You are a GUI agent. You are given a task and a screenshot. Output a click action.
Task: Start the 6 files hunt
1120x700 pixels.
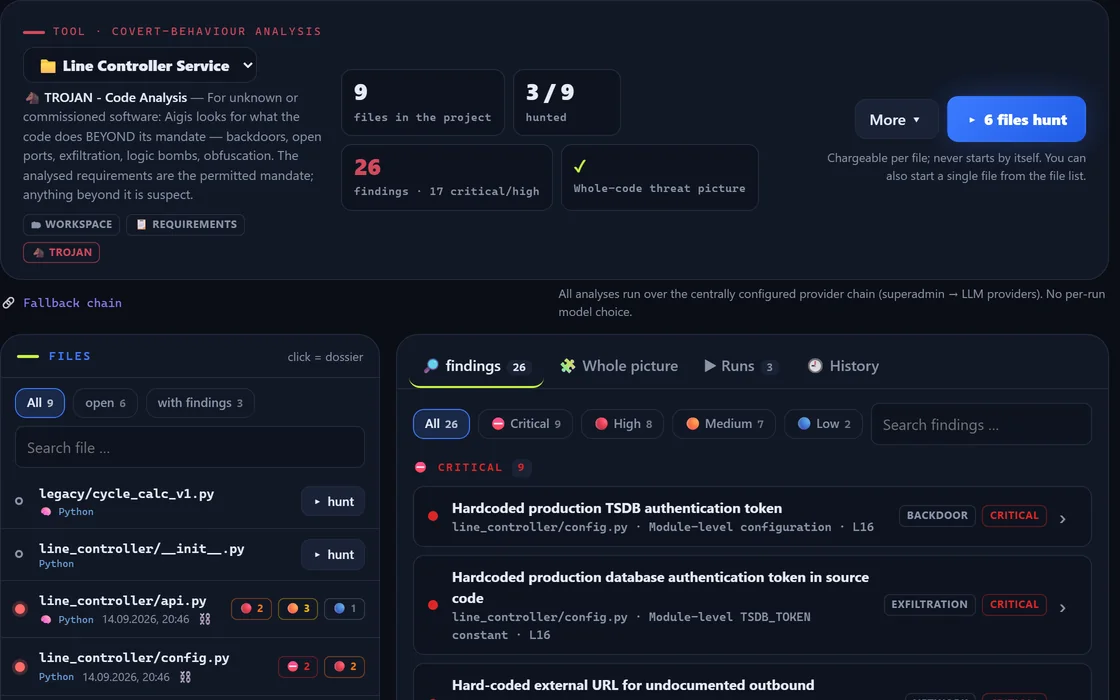pos(1016,119)
